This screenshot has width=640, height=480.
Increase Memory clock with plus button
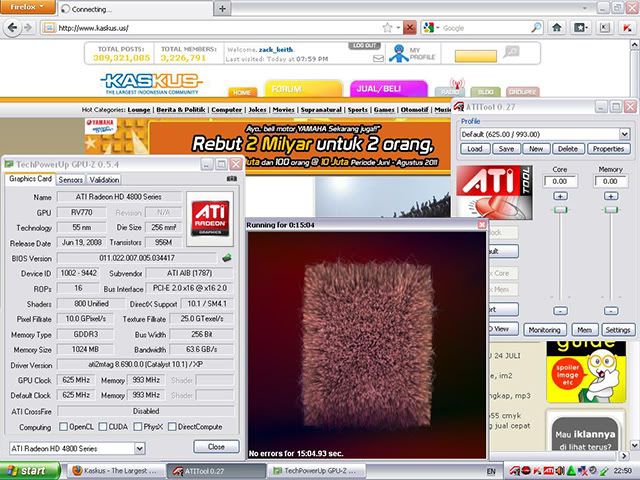pos(611,196)
